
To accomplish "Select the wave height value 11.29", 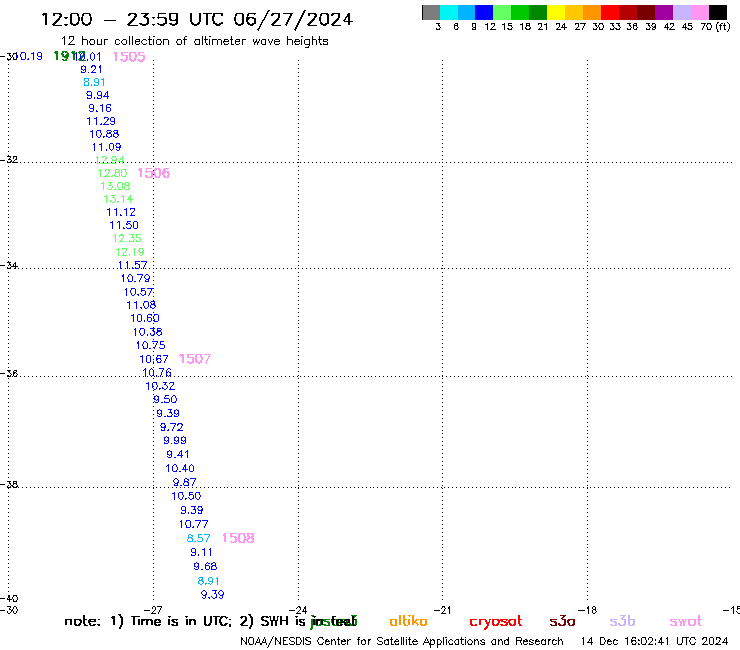I will pyautogui.click(x=101, y=121).
